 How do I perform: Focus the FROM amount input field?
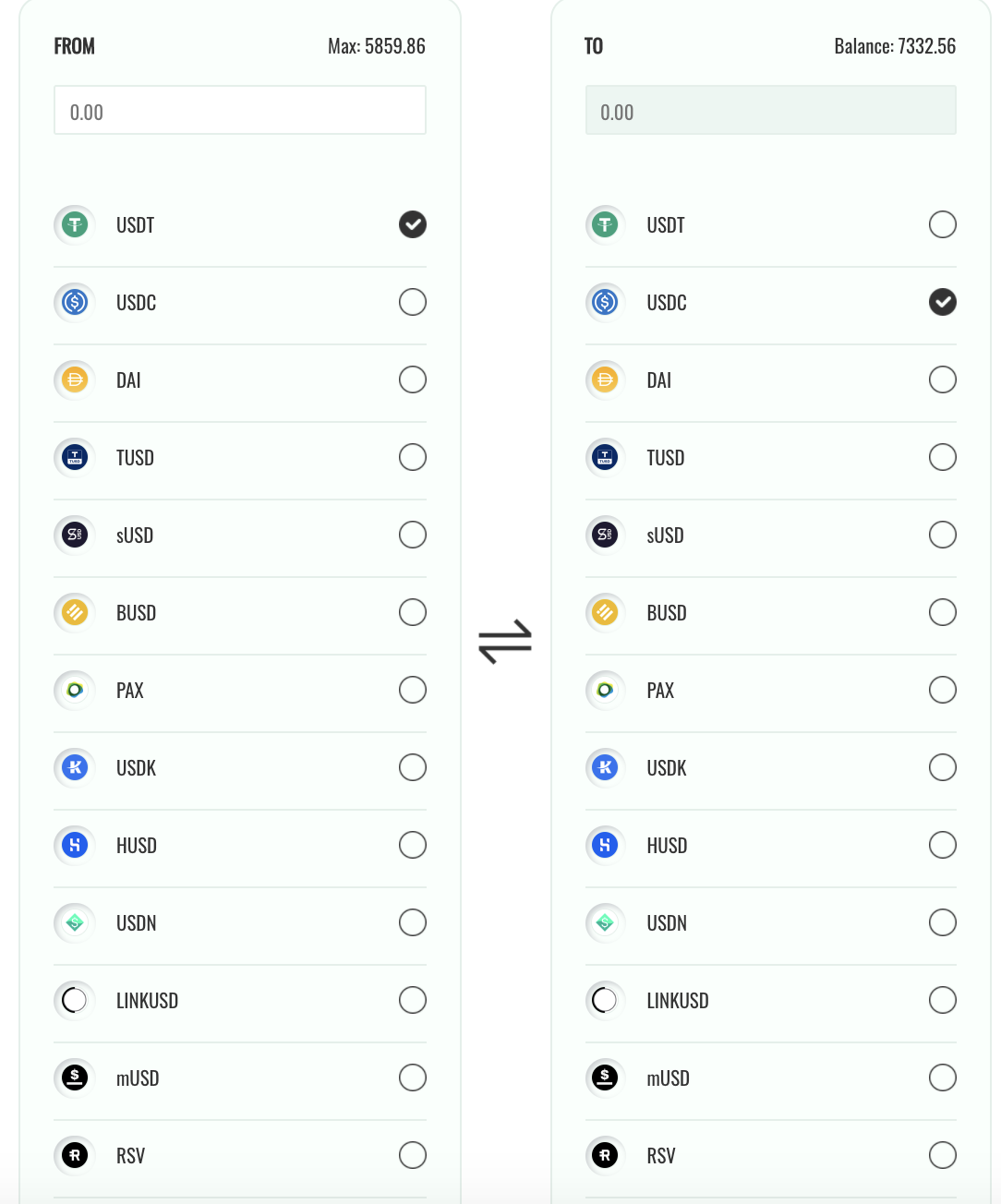coord(240,111)
